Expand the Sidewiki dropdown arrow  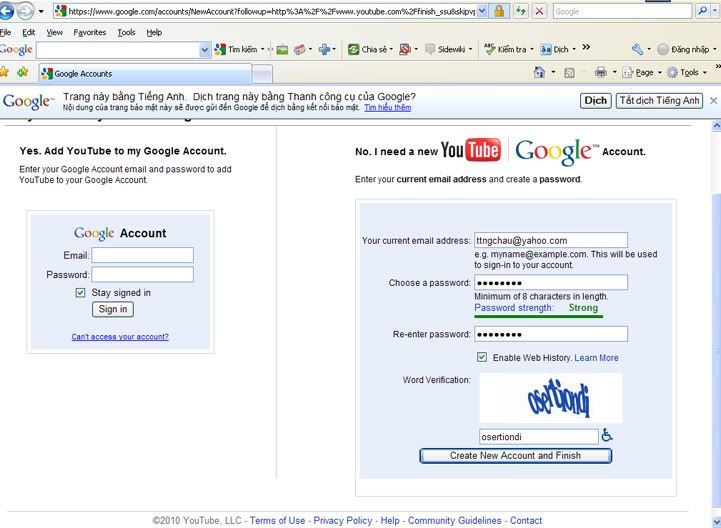[x=470, y=49]
